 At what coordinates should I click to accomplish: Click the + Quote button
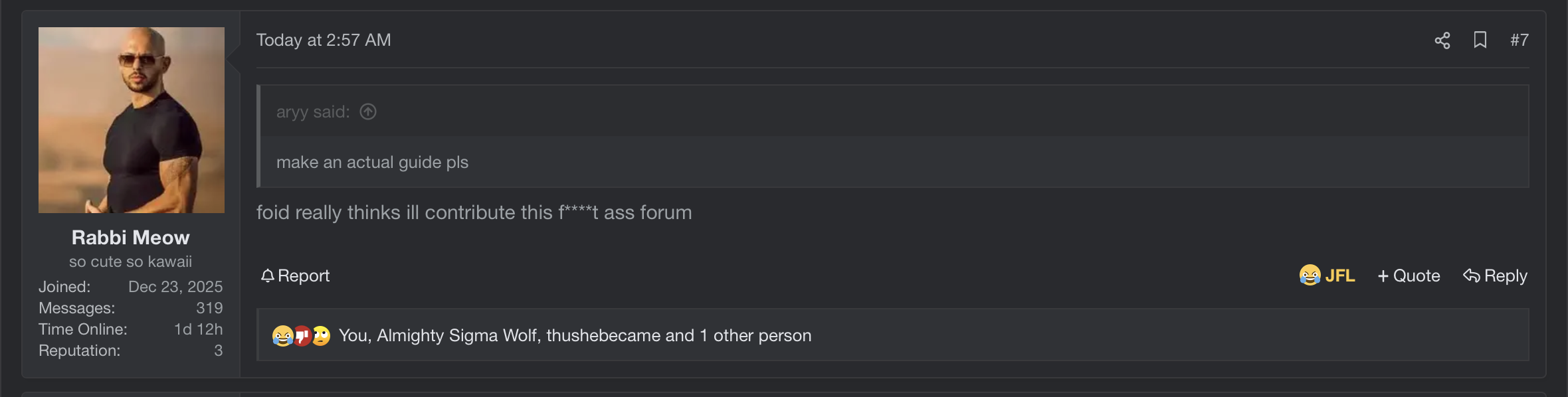click(1409, 276)
